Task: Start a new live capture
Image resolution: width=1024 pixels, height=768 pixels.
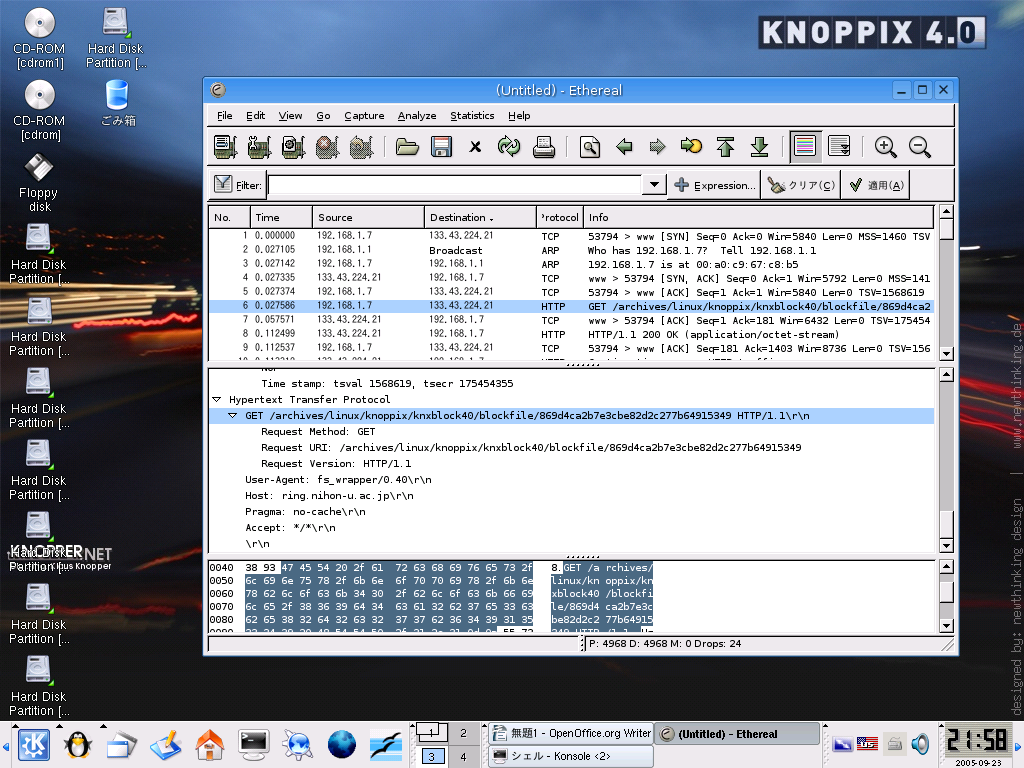Action: [x=293, y=146]
